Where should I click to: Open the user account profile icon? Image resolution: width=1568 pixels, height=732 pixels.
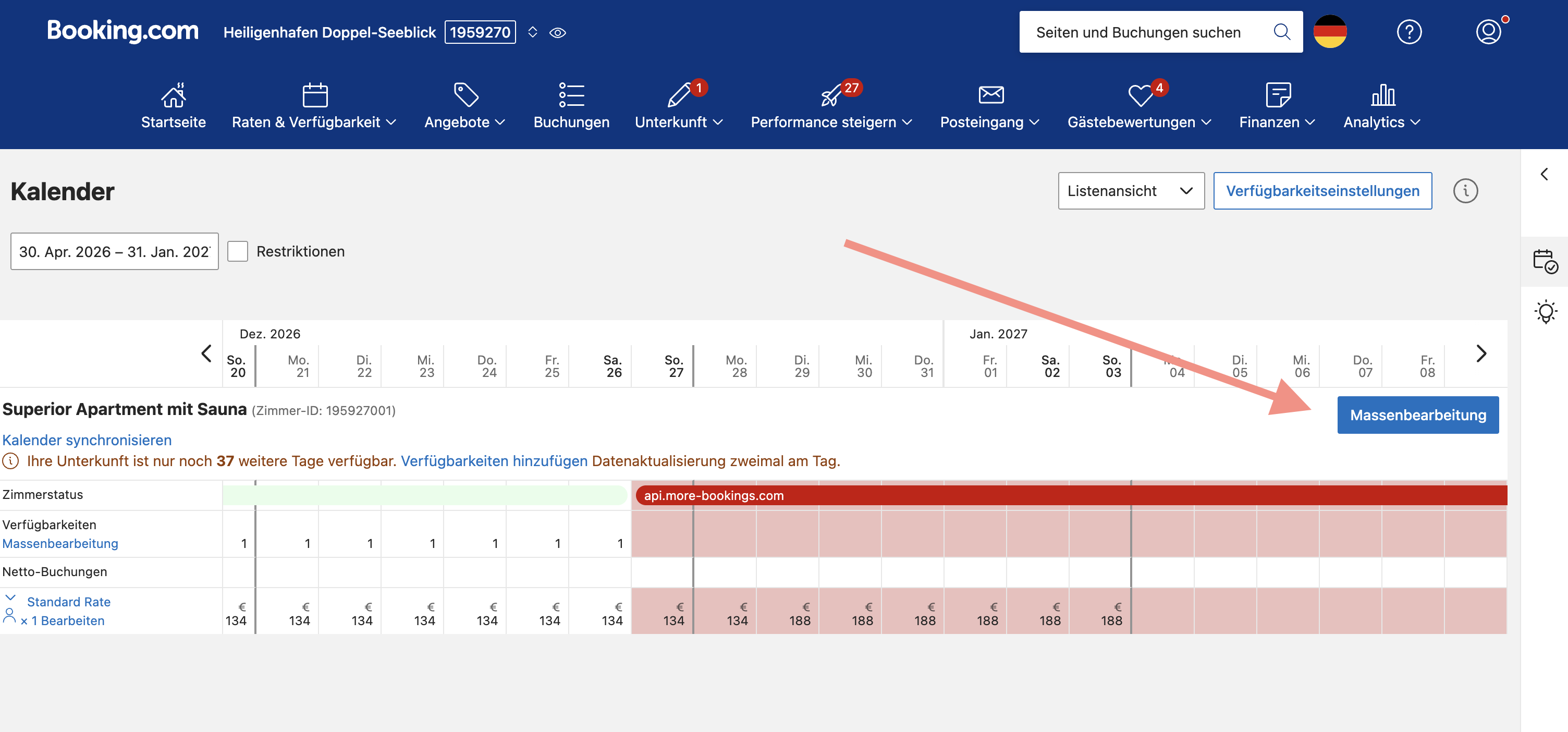[x=1488, y=32]
